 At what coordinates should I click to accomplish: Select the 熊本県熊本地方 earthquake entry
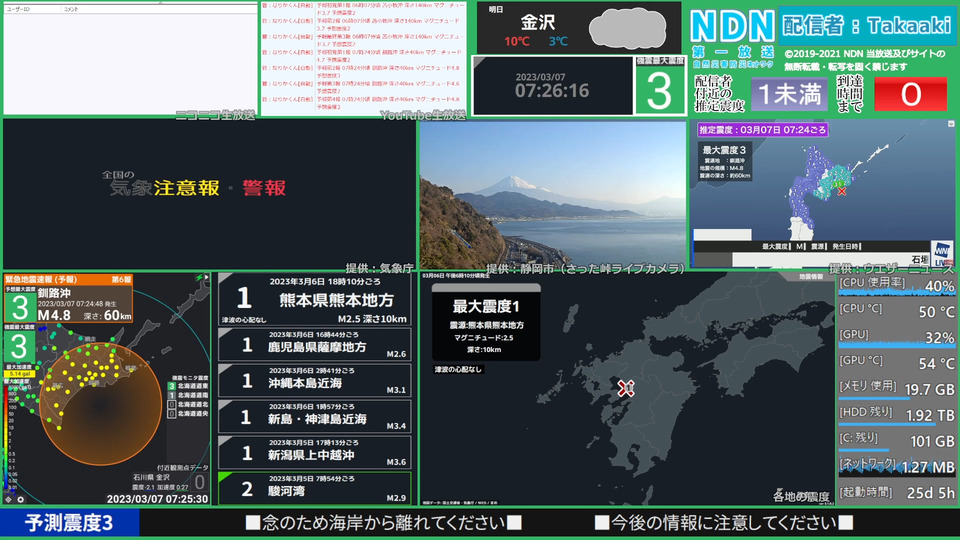click(x=315, y=299)
